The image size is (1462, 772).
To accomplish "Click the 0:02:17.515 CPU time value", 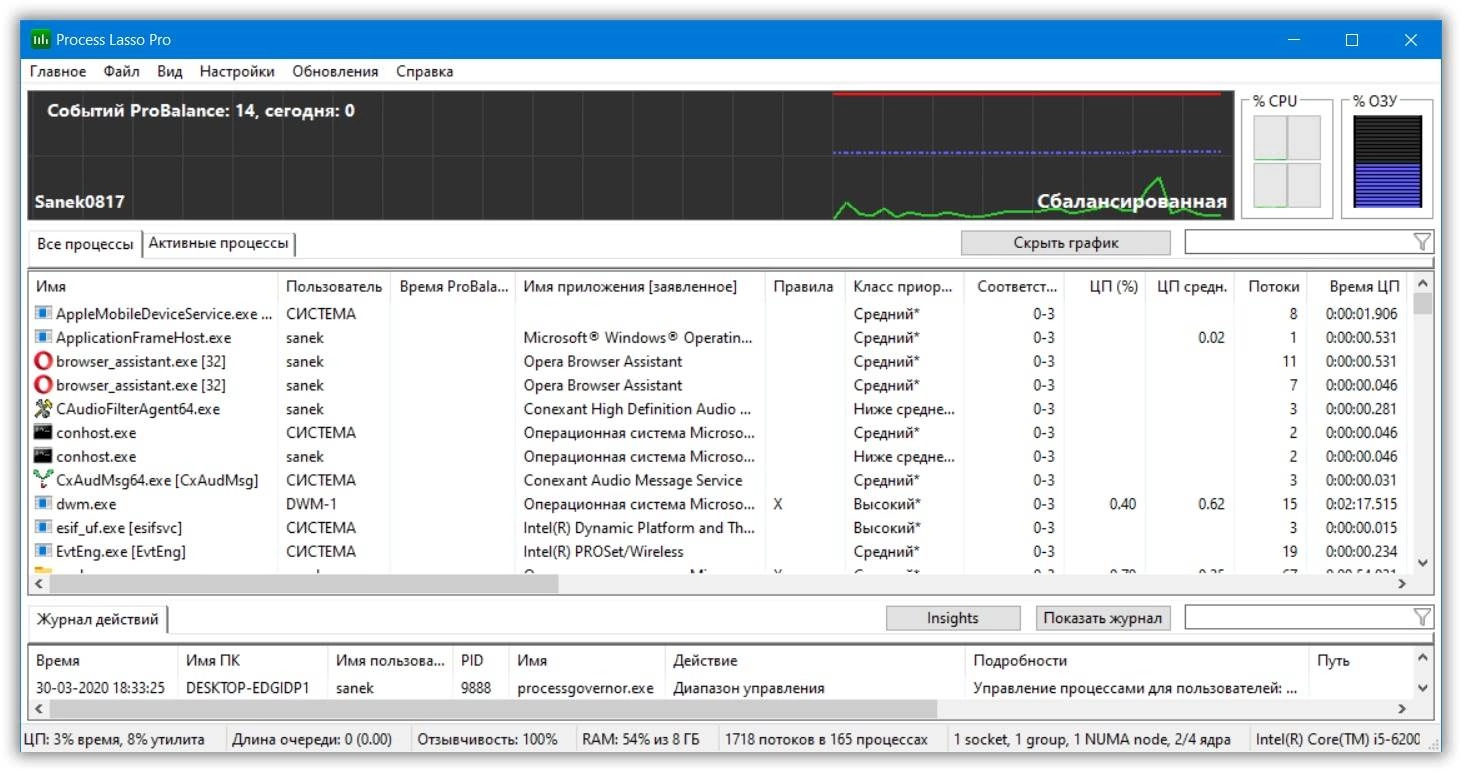I will tap(1361, 504).
